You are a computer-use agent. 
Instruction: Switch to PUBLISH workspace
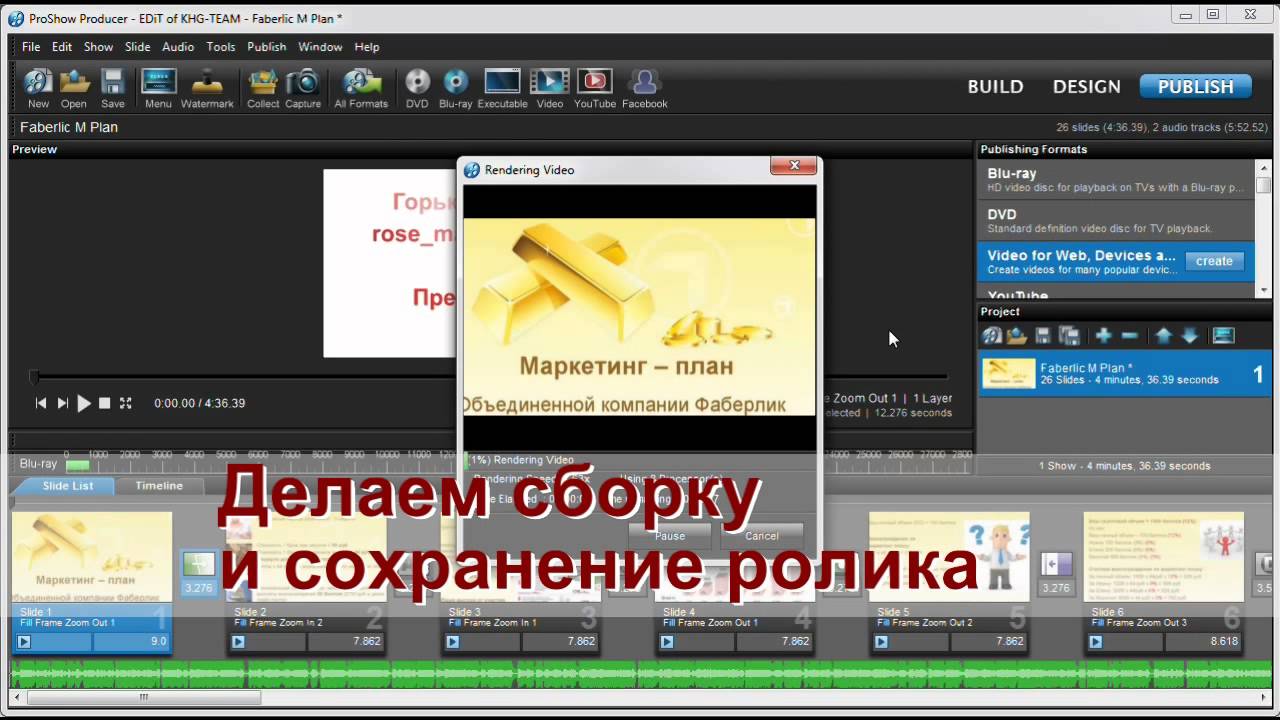(1195, 87)
